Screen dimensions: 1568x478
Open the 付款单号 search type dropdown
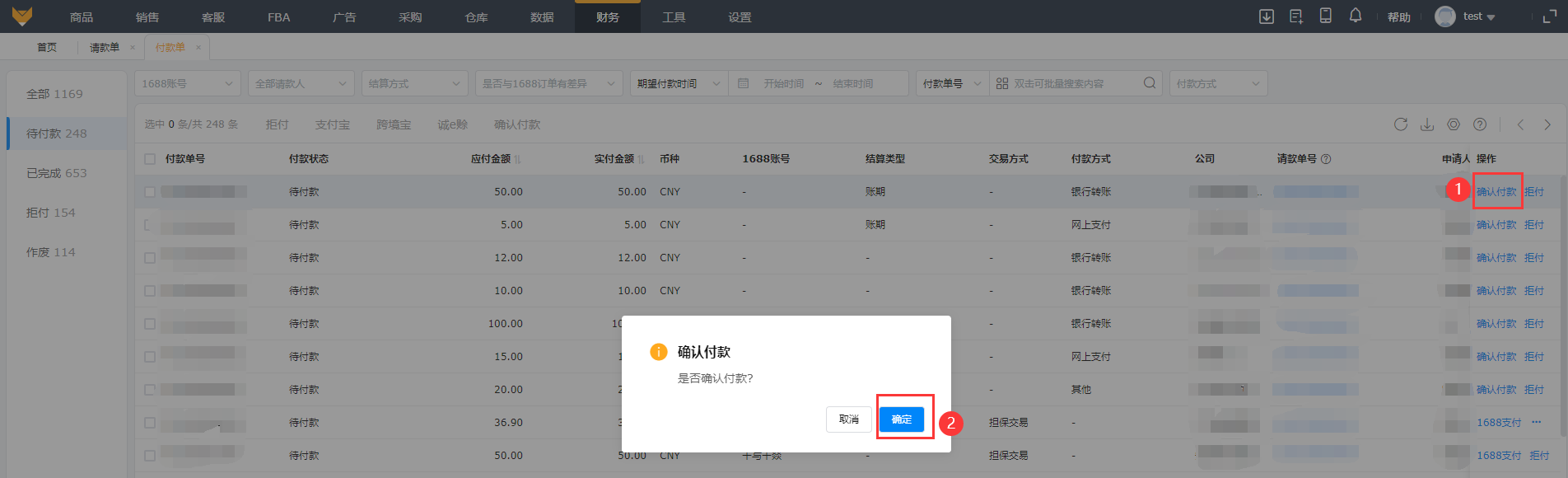[x=952, y=83]
